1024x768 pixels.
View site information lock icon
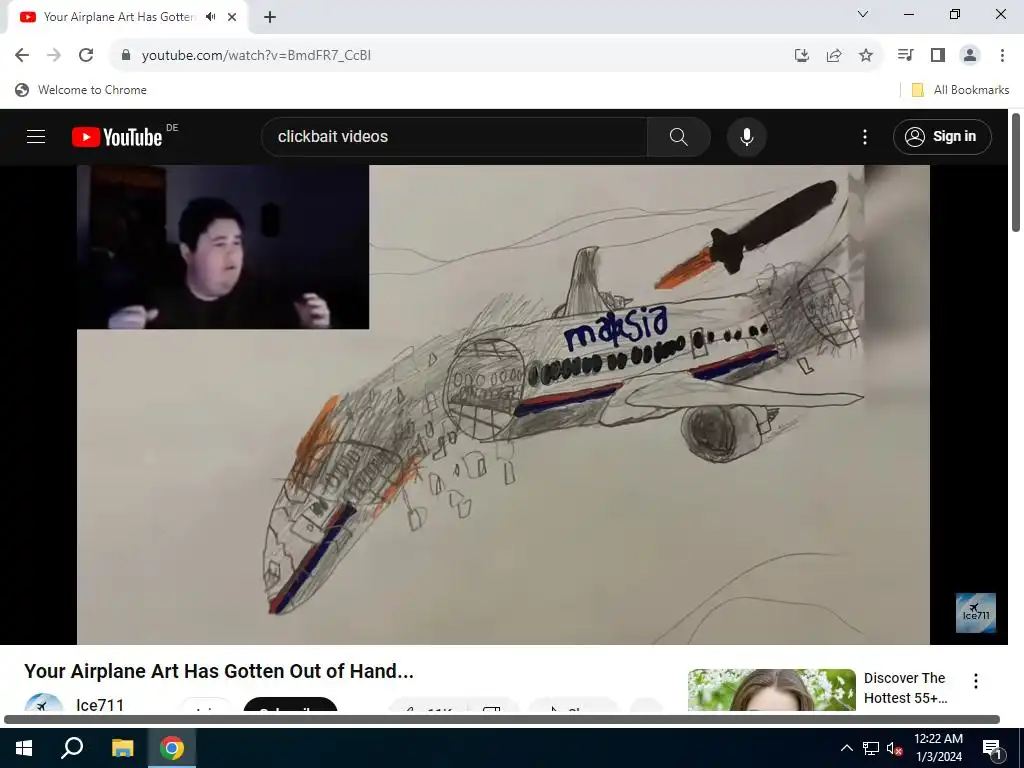click(x=125, y=56)
